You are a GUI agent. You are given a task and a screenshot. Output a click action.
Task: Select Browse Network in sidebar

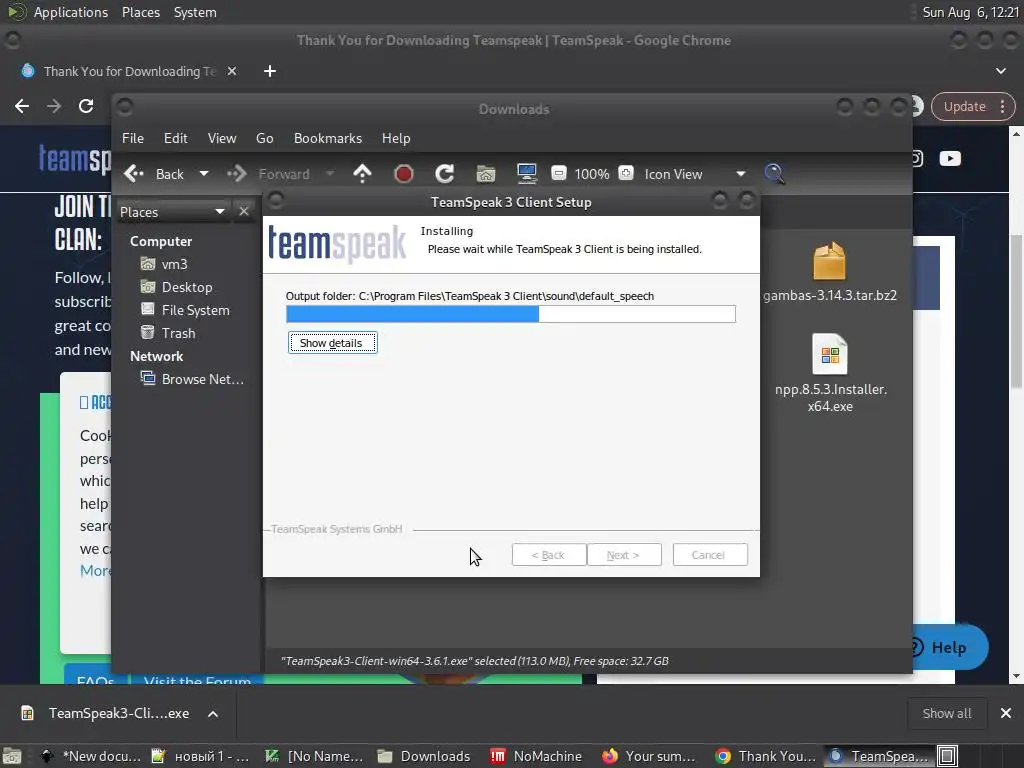click(x=192, y=379)
